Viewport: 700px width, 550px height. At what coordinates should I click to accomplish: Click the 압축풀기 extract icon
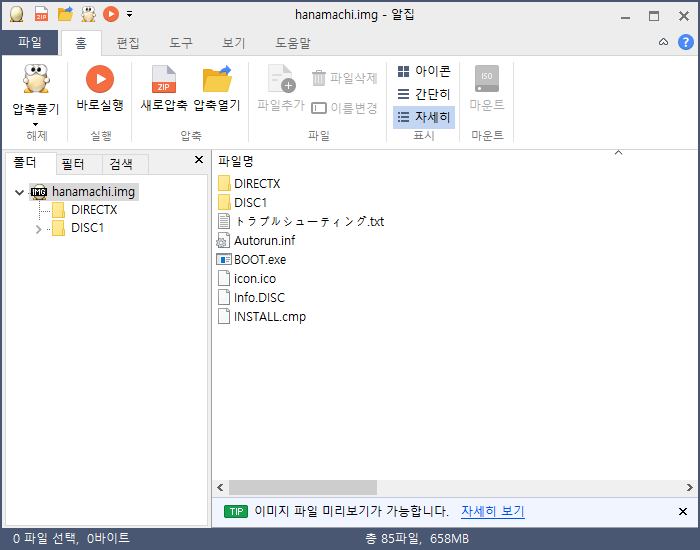tap(36, 79)
